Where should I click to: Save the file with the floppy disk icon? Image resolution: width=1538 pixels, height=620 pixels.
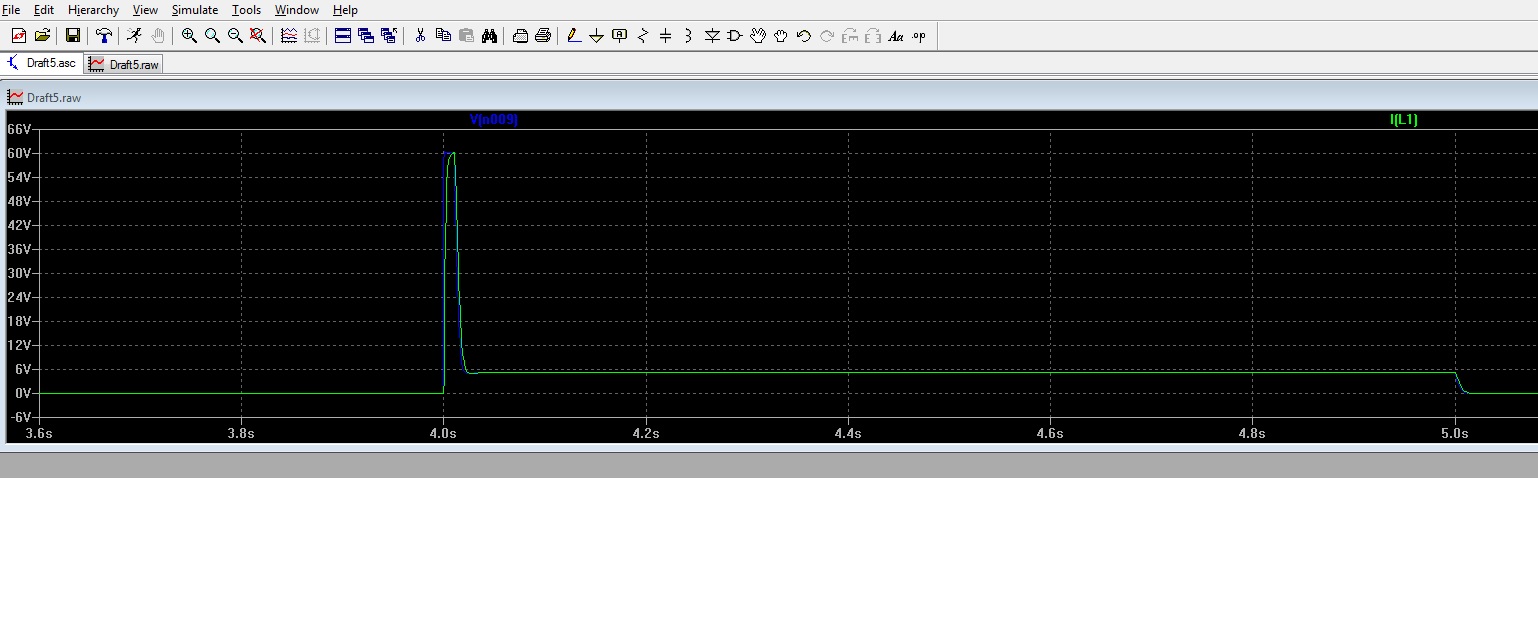tap(73, 36)
